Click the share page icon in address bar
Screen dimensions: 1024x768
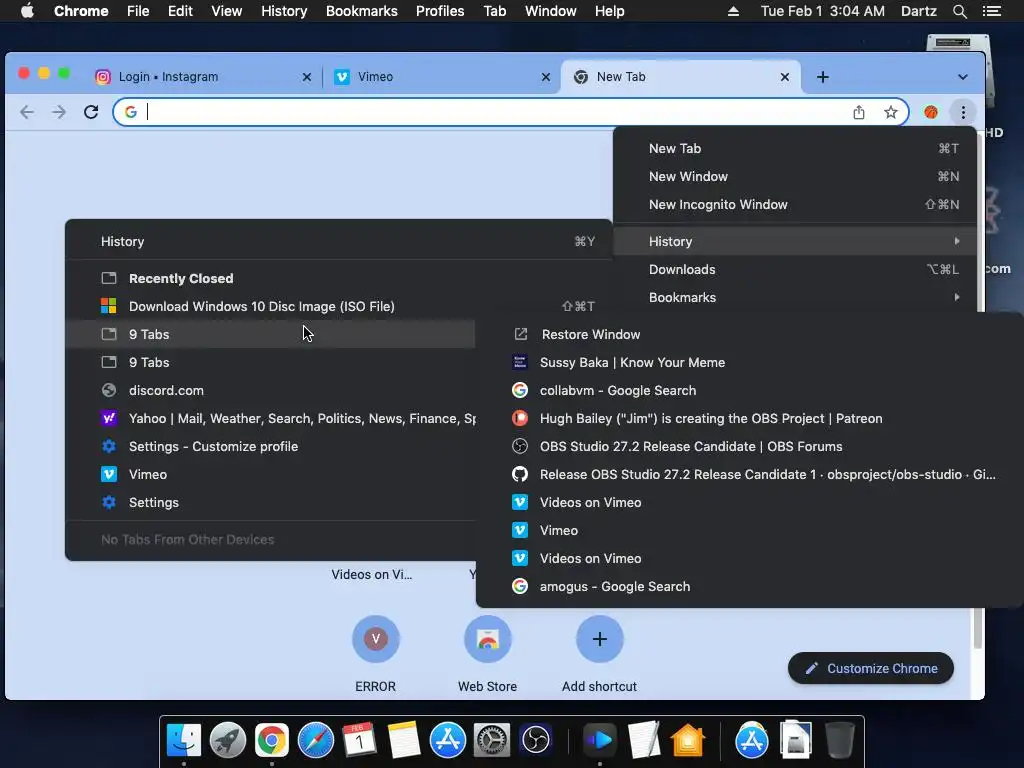pos(859,112)
